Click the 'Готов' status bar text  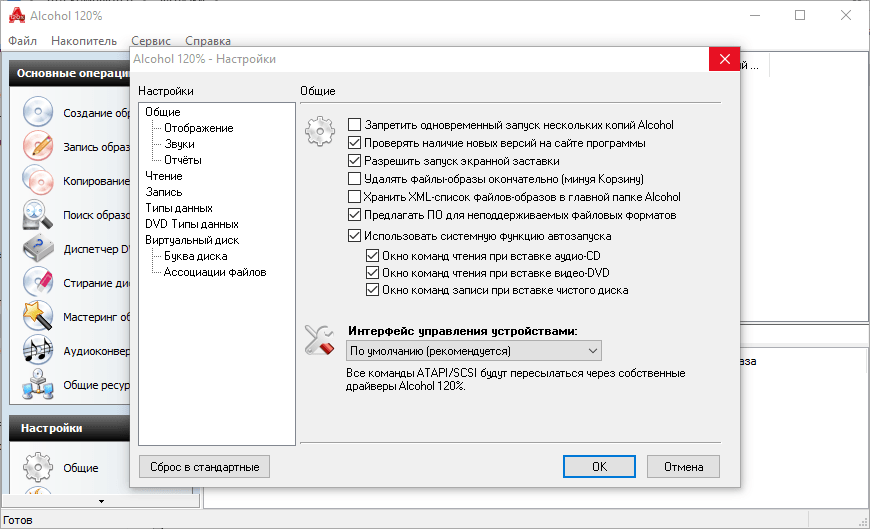tap(18, 520)
